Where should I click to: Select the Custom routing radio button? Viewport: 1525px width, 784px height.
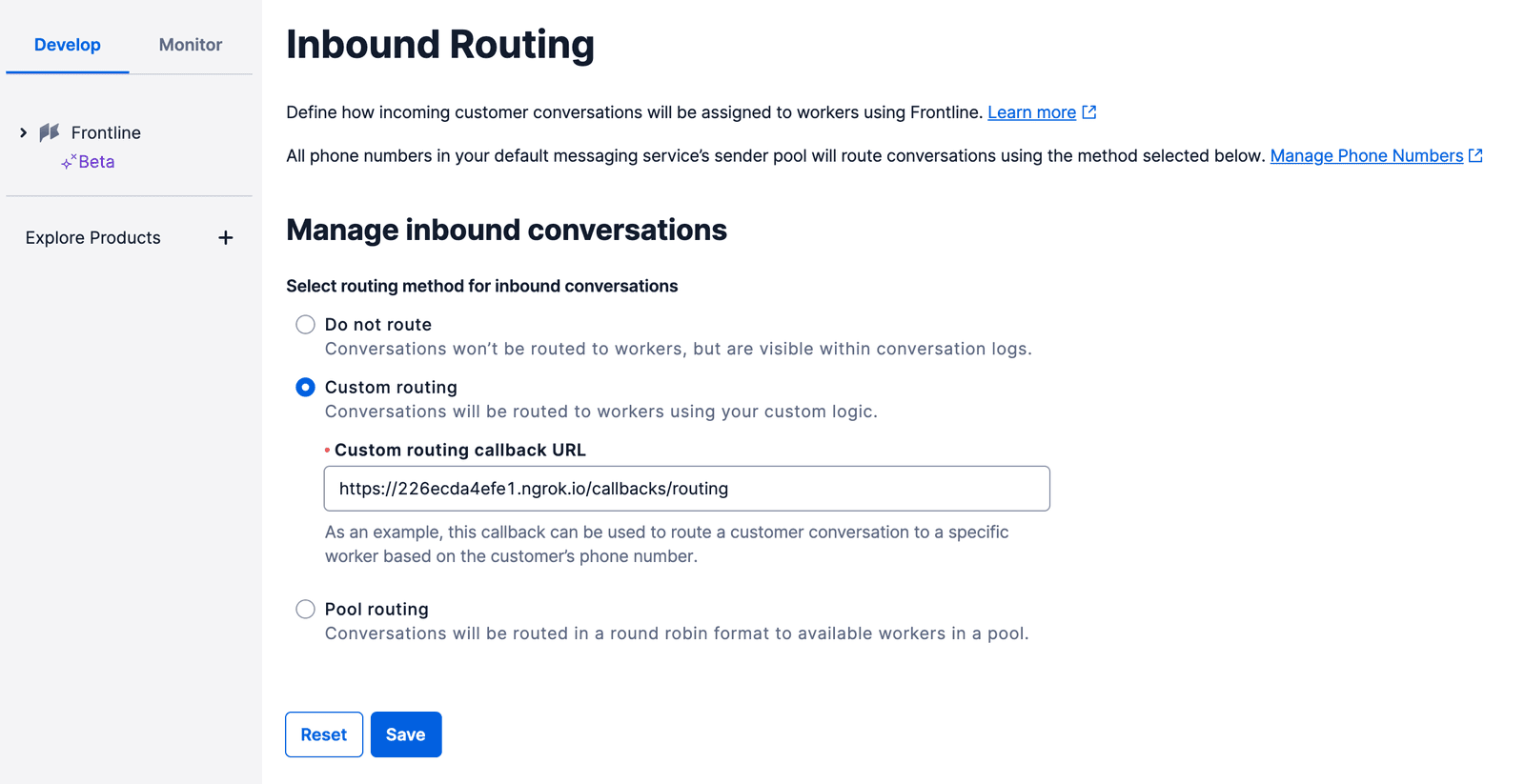pos(305,387)
